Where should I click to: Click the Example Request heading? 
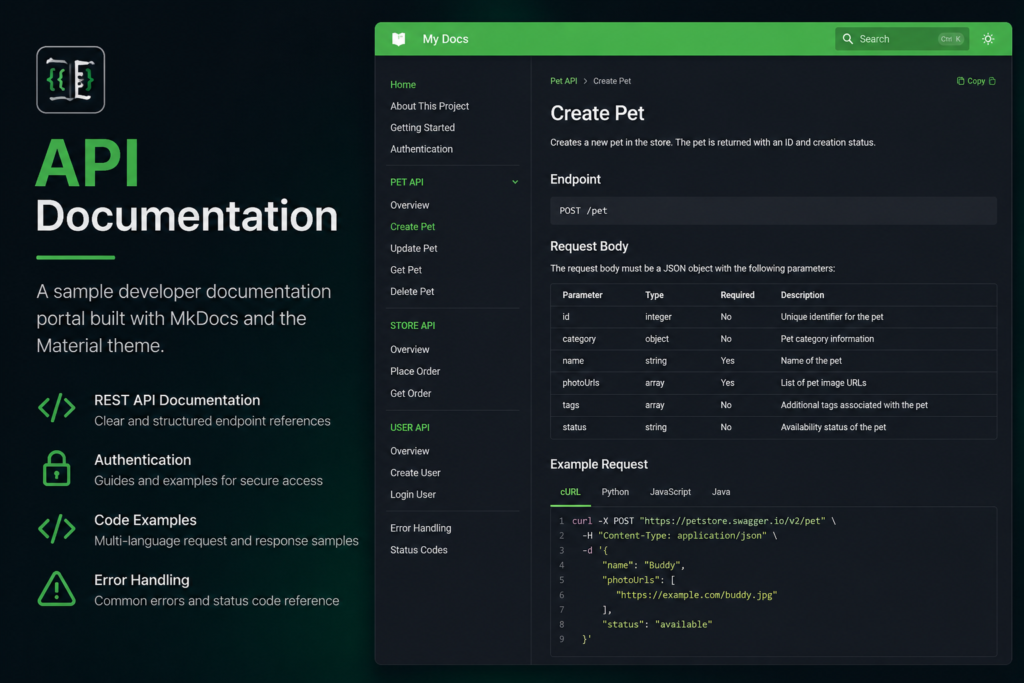coord(599,464)
